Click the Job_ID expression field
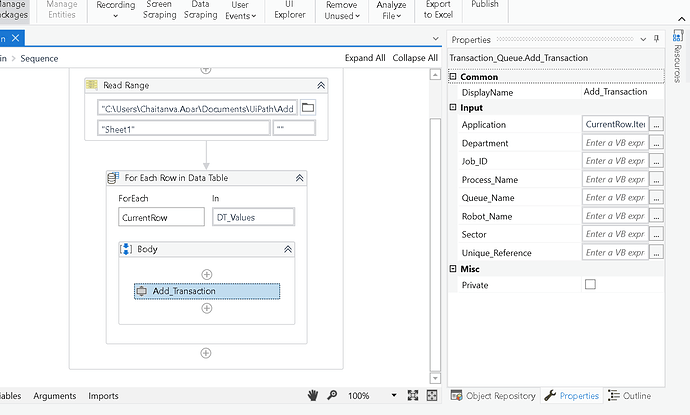690x415 pixels. tap(615, 161)
